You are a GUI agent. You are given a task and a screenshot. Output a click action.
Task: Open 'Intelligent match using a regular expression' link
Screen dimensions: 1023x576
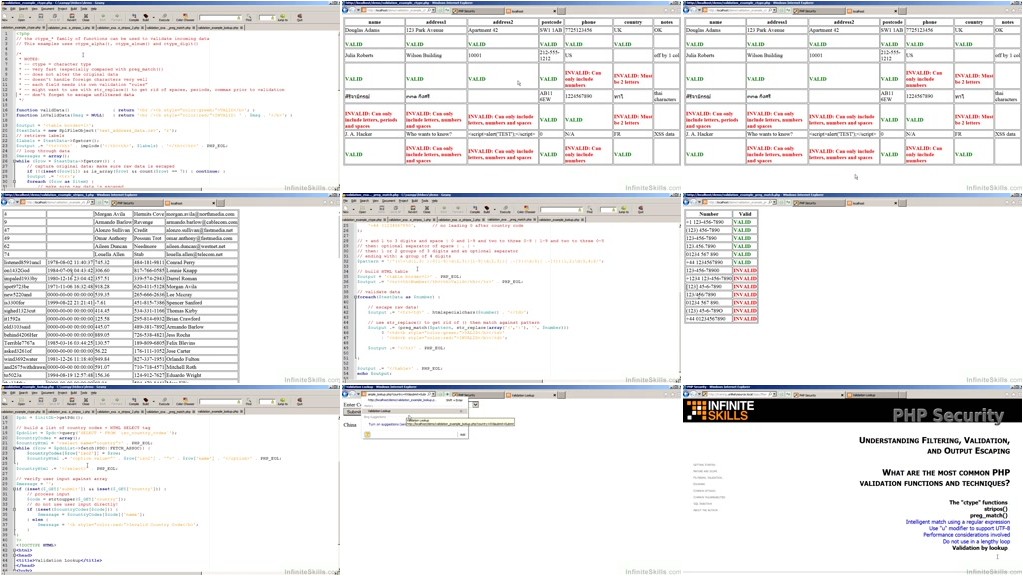tap(957, 522)
